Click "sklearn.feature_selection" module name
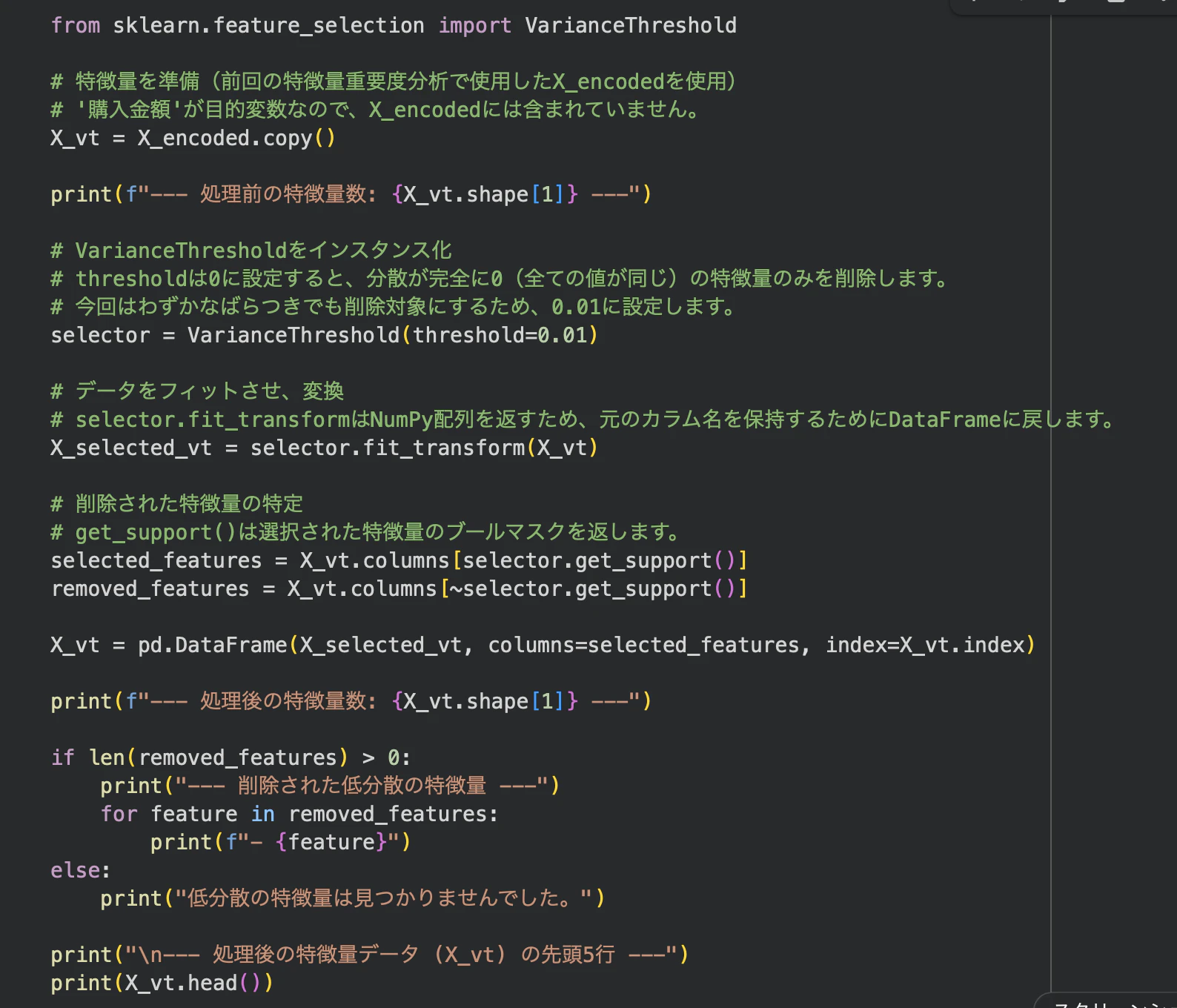The image size is (1177, 1008). click(268, 25)
